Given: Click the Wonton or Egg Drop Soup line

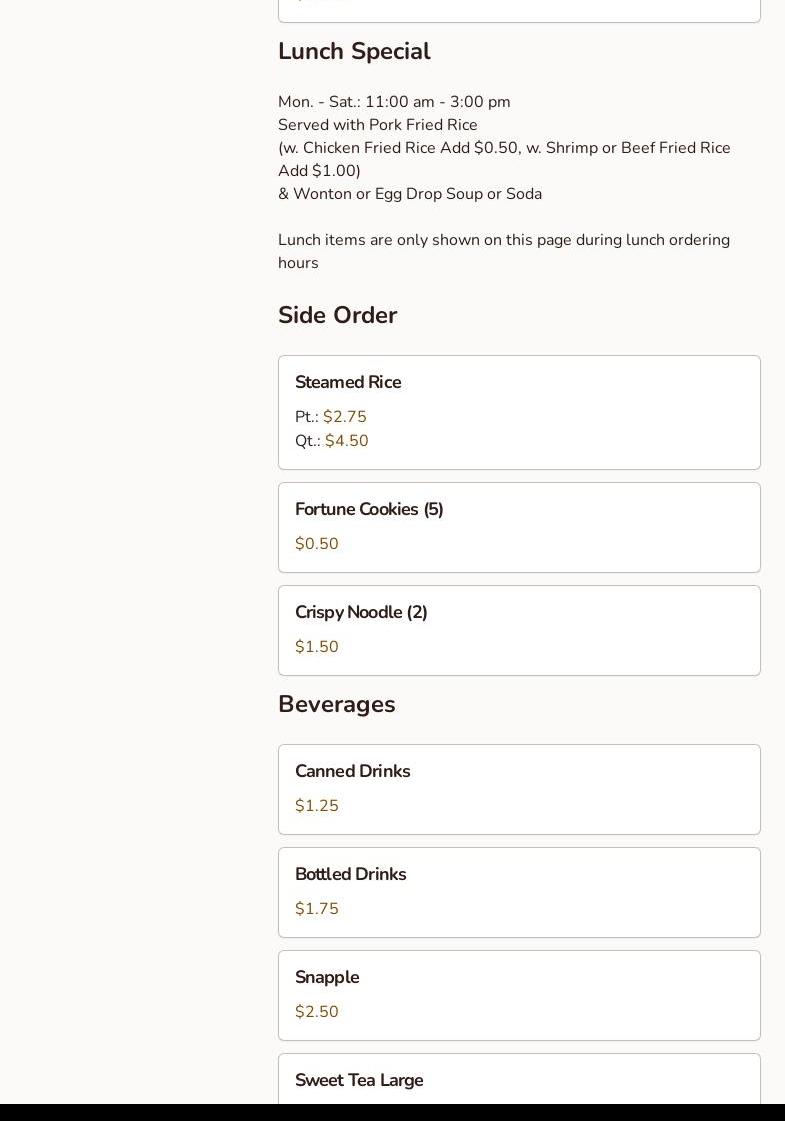Looking at the screenshot, I should pyautogui.click(x=410, y=194).
